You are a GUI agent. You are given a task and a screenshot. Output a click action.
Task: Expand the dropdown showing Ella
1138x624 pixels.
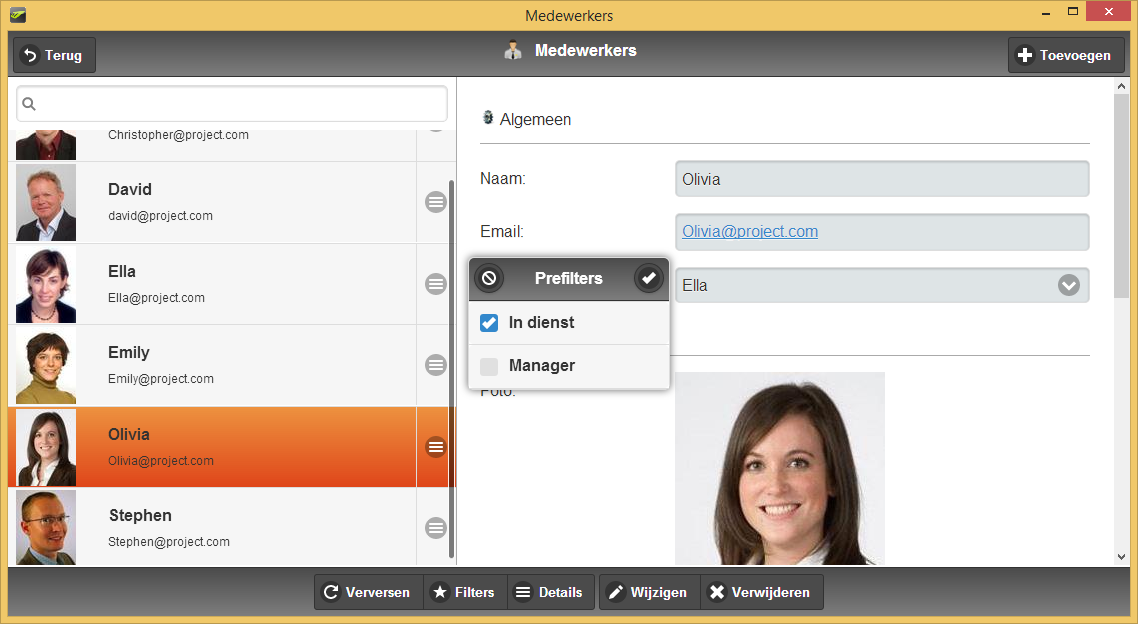1069,285
